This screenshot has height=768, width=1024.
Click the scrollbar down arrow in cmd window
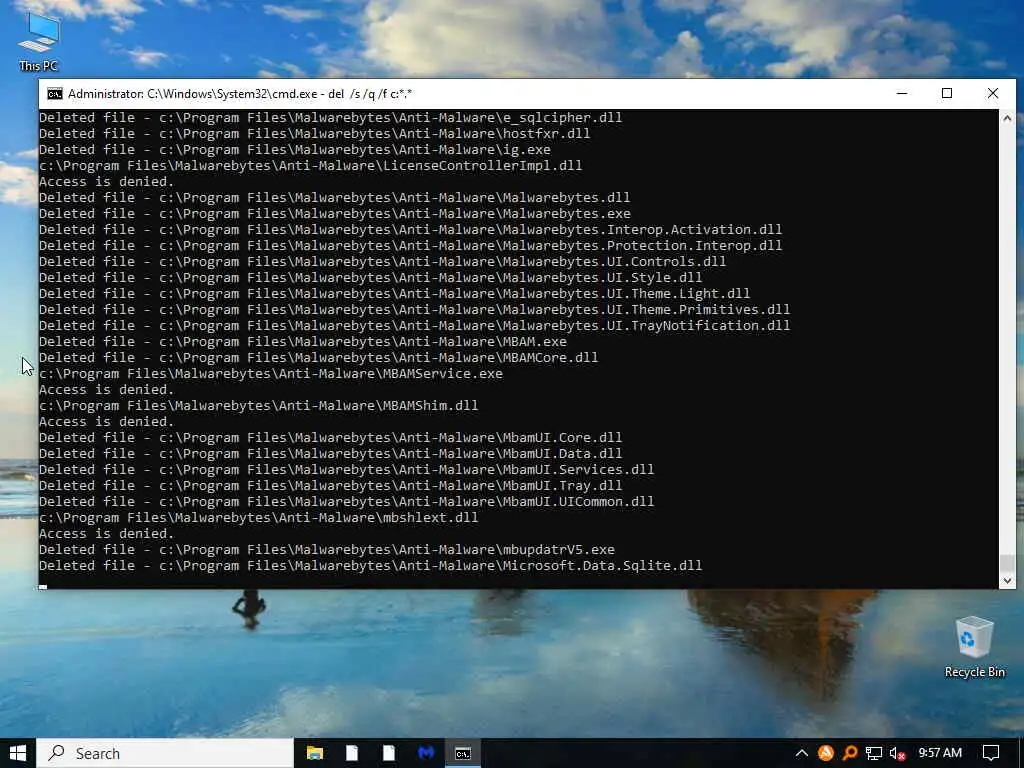(x=1007, y=581)
